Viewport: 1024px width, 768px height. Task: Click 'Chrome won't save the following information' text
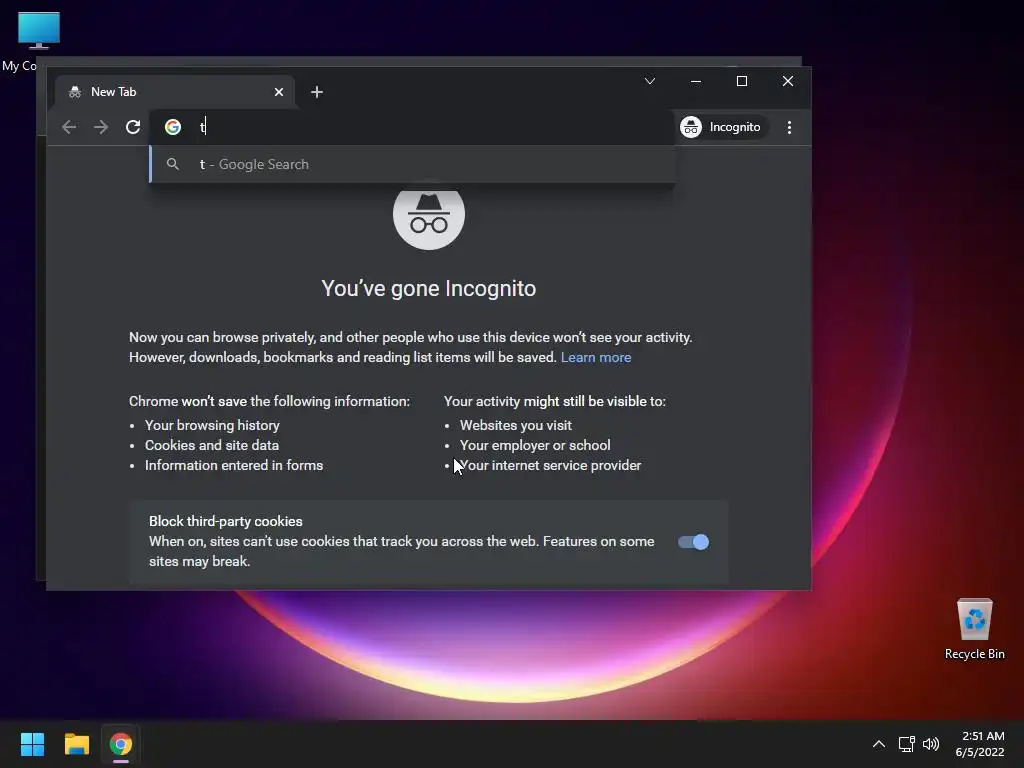(x=269, y=401)
